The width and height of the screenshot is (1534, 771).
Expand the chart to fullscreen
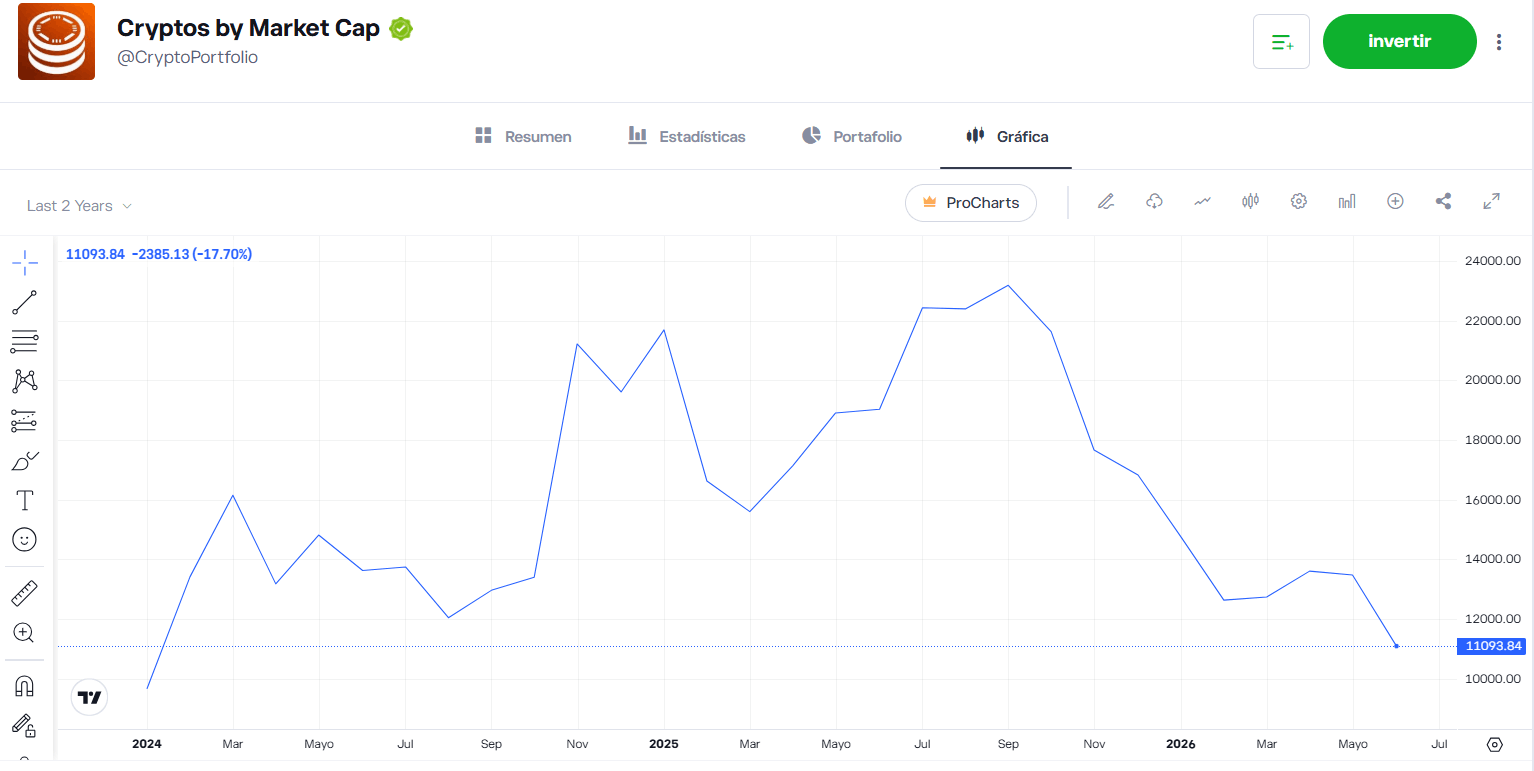click(1491, 202)
